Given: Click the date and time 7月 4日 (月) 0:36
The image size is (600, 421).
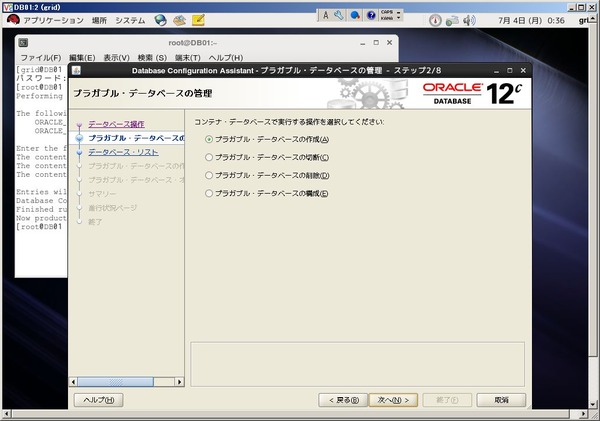Looking at the screenshot, I should [531, 21].
